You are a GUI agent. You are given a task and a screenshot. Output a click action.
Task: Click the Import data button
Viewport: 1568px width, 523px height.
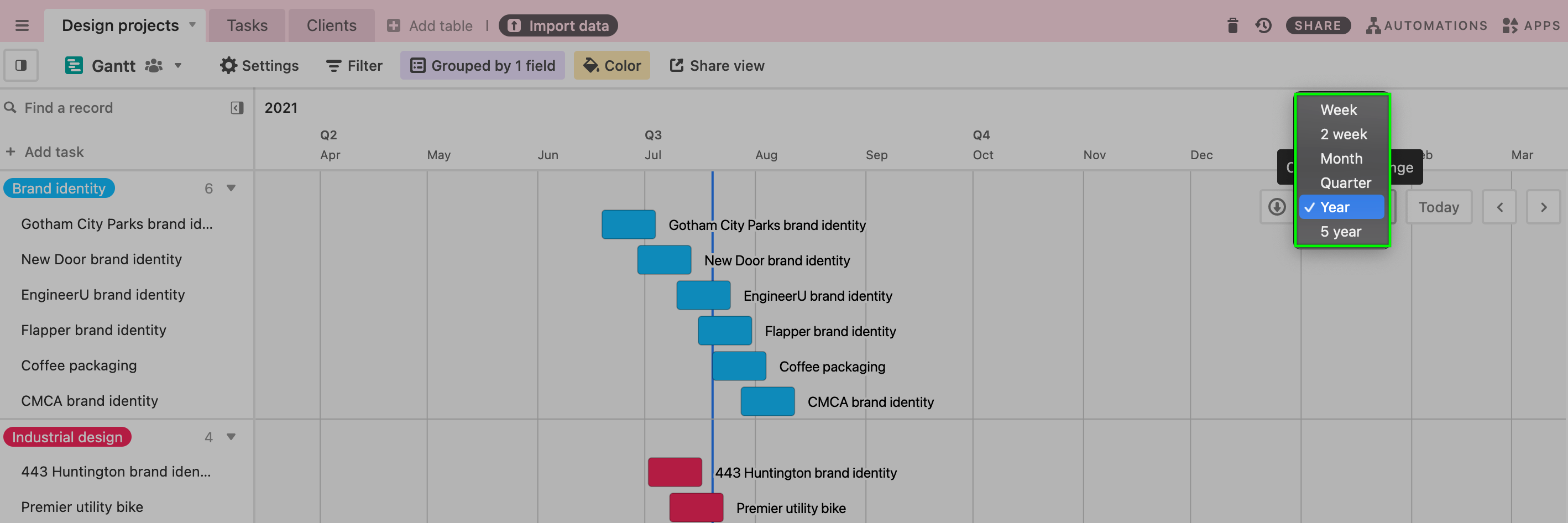pyautogui.click(x=558, y=25)
